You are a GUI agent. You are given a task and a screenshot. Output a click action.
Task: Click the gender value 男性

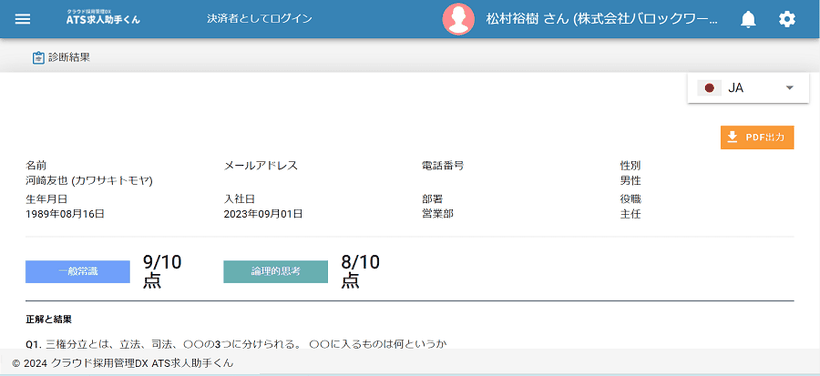(631, 181)
